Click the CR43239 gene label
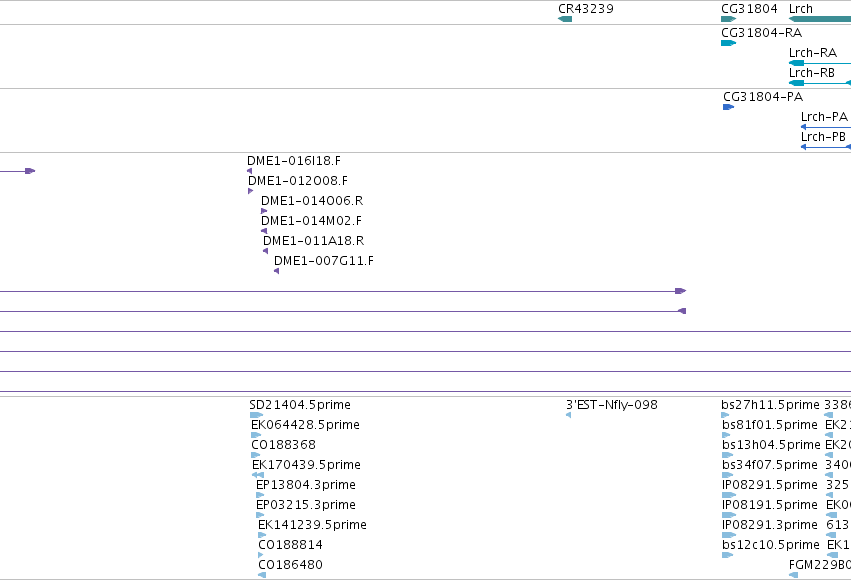This screenshot has width=851, height=580. (x=586, y=9)
